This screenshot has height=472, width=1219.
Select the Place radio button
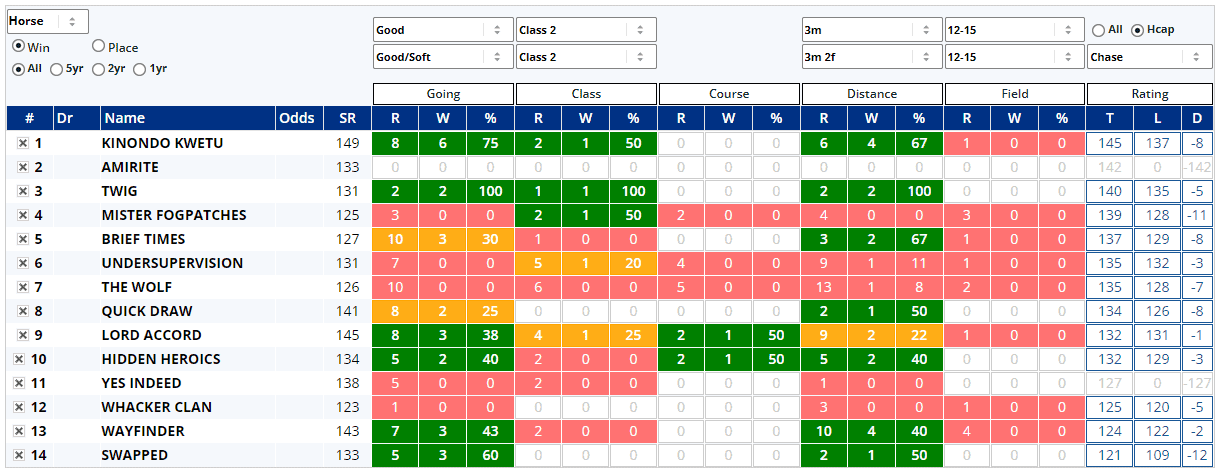click(98, 46)
